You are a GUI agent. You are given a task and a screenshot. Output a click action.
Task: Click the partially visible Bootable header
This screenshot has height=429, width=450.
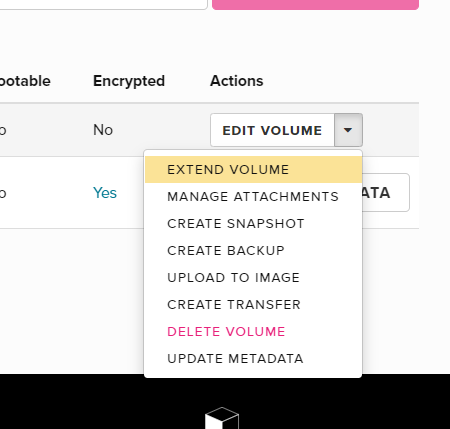point(25,81)
